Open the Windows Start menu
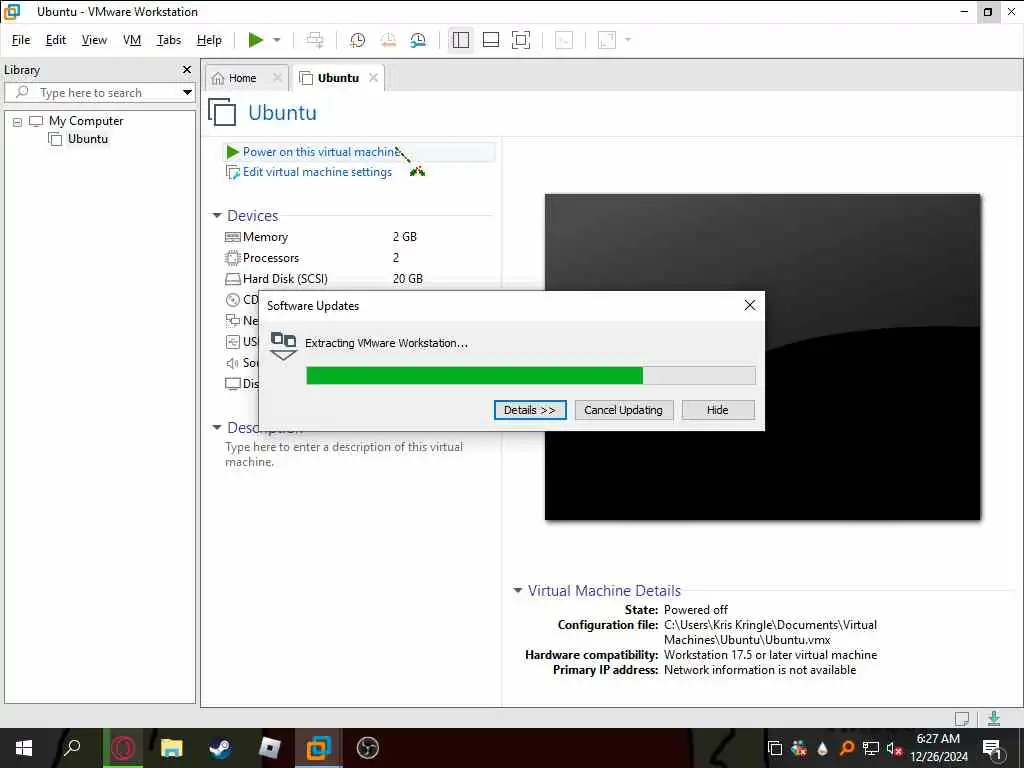This screenshot has width=1024, height=768. click(x=24, y=748)
